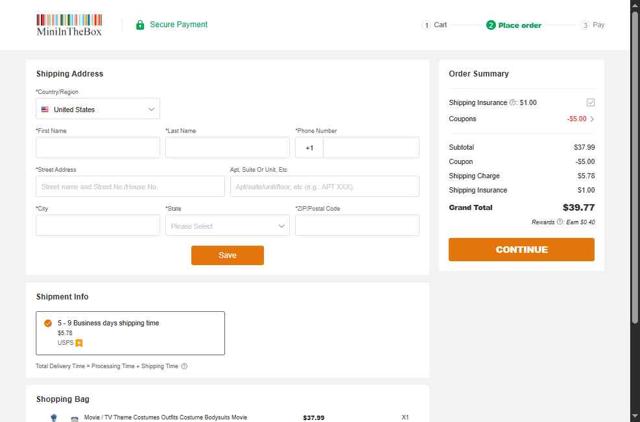Go to step 1 Cart
This screenshot has width=640, height=422.
(x=435, y=25)
